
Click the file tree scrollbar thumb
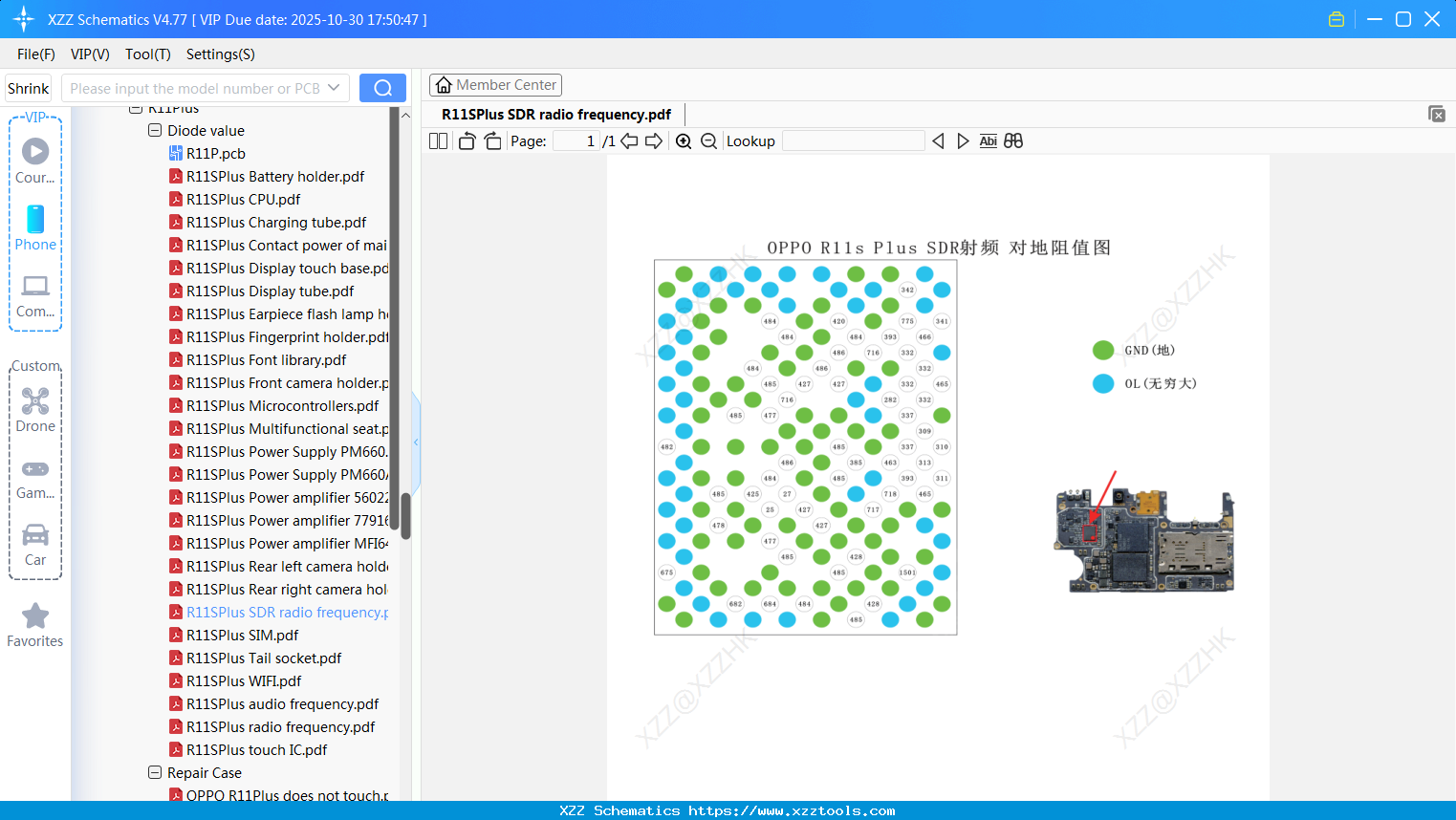(x=405, y=516)
